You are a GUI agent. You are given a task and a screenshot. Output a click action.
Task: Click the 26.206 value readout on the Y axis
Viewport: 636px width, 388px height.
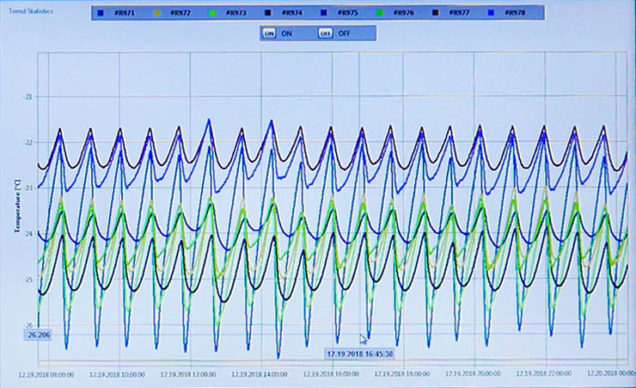click(x=39, y=335)
